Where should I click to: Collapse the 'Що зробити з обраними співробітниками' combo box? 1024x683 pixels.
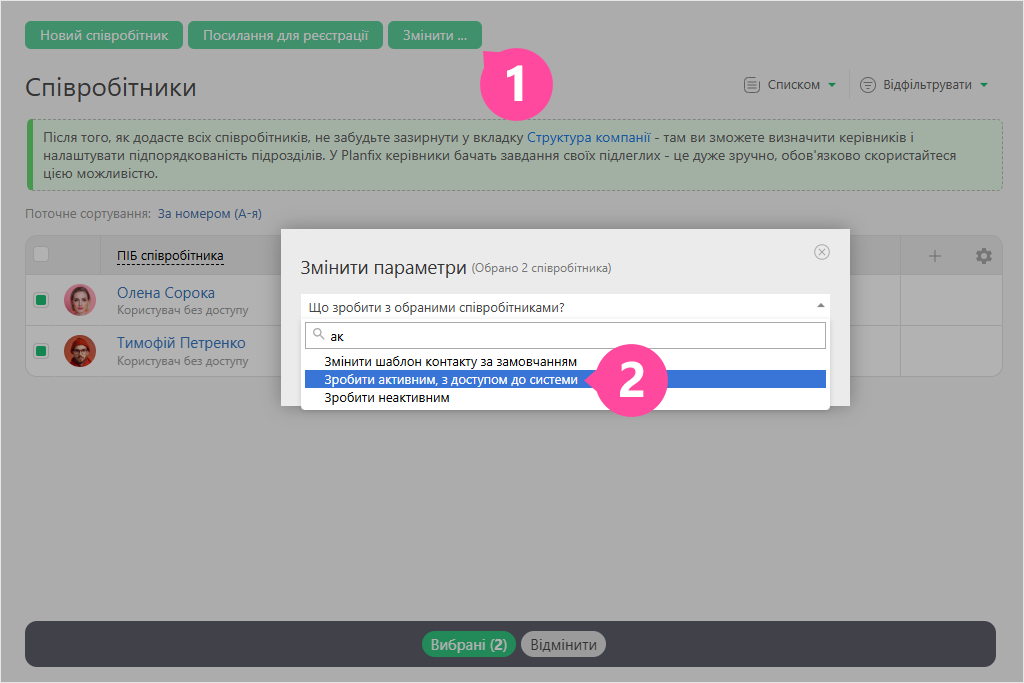point(820,306)
